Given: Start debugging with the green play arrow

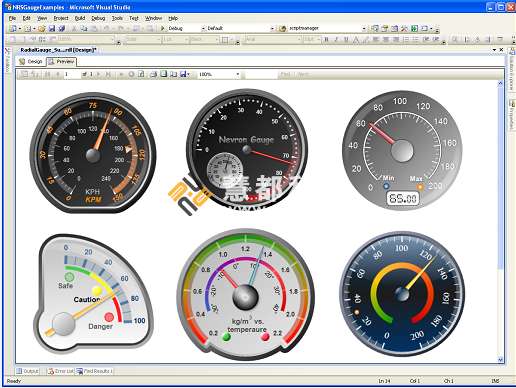Looking at the screenshot, I should (163, 28).
